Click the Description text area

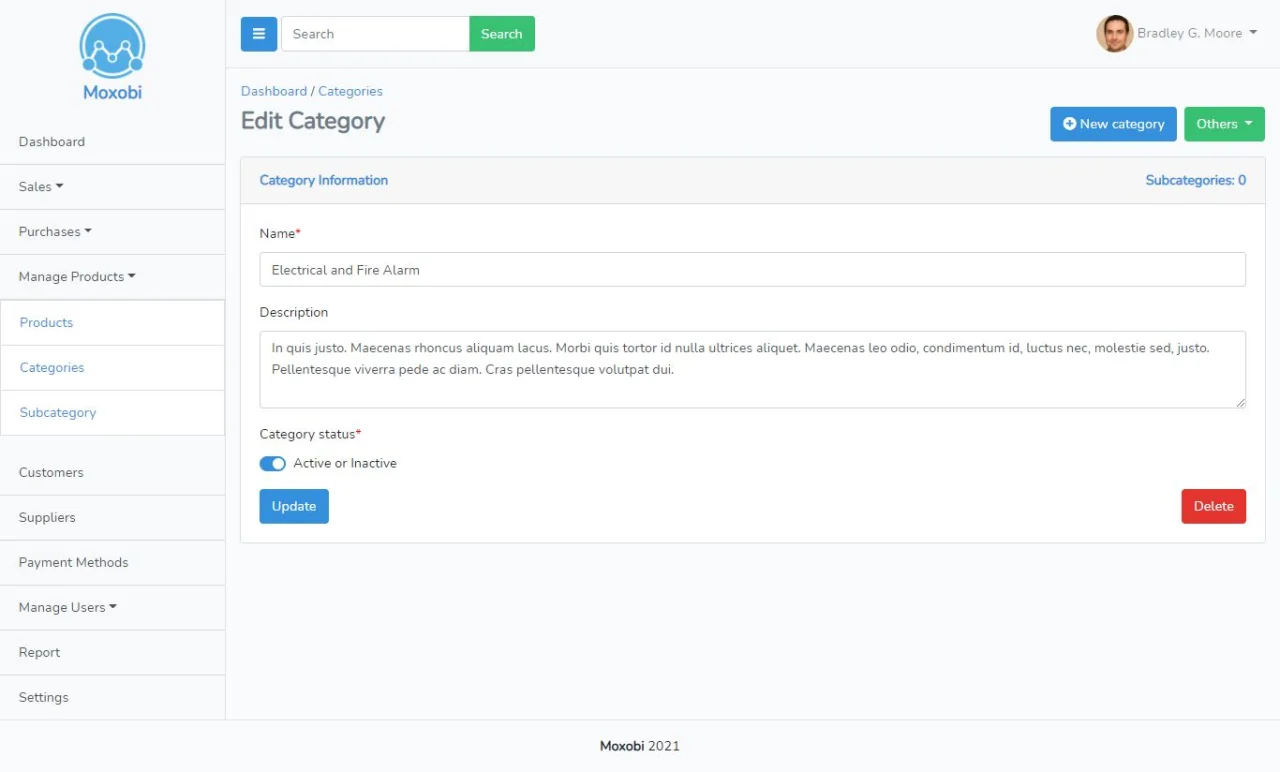point(752,370)
